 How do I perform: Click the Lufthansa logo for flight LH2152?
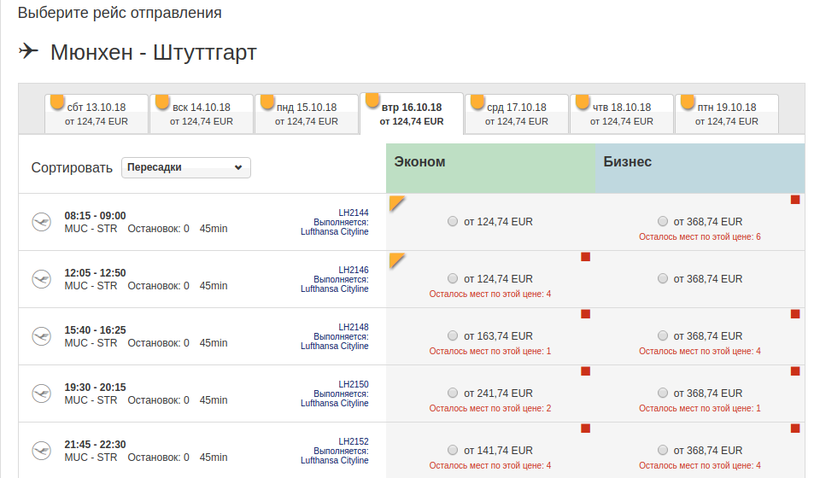pyautogui.click(x=41, y=451)
